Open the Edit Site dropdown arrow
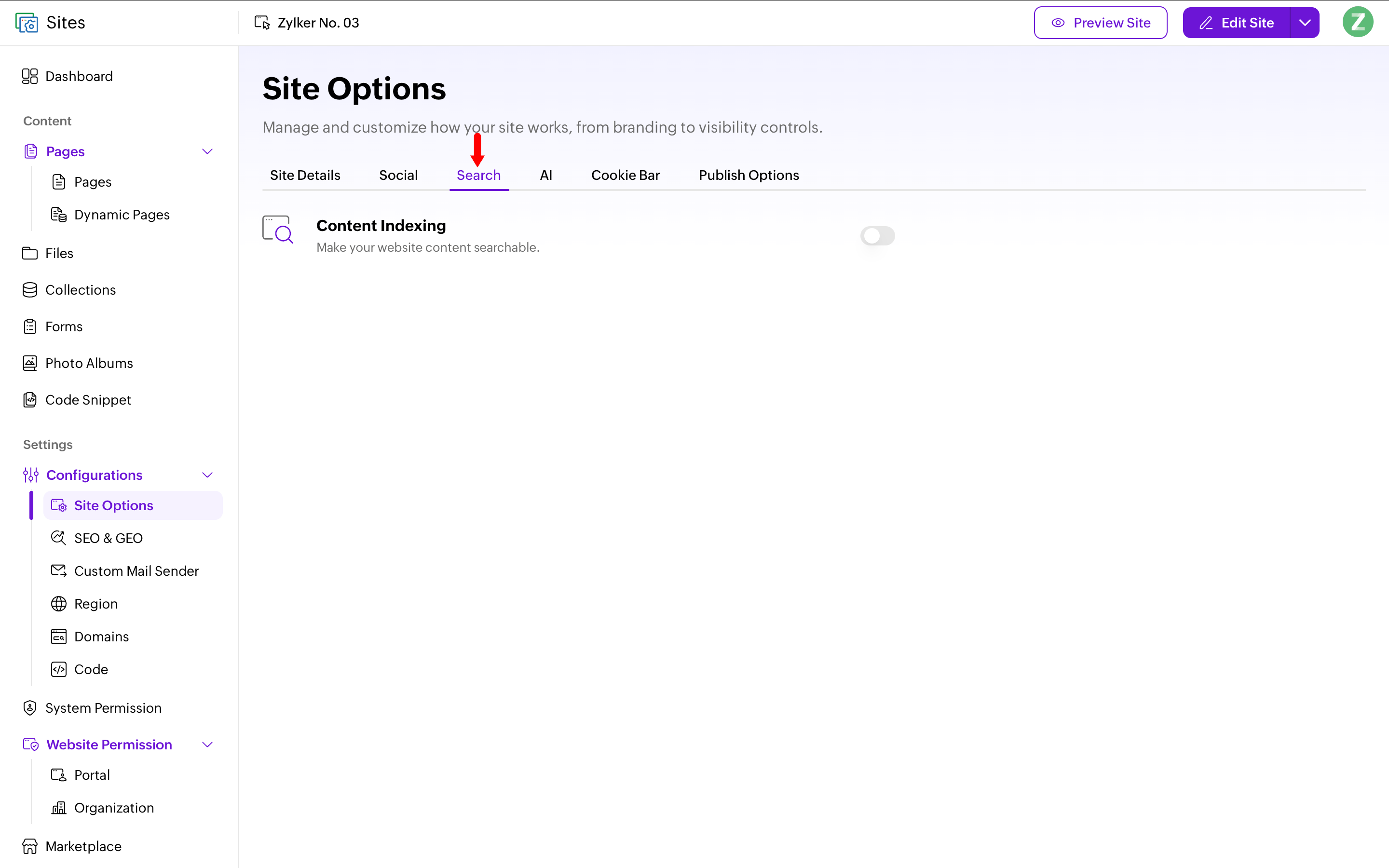 [1305, 23]
